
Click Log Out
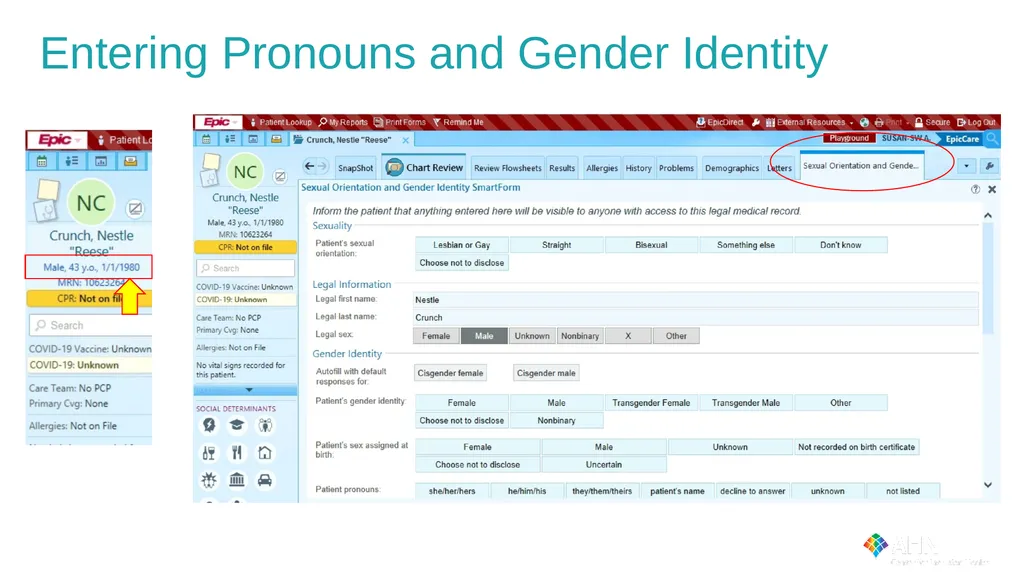[x=976, y=122]
